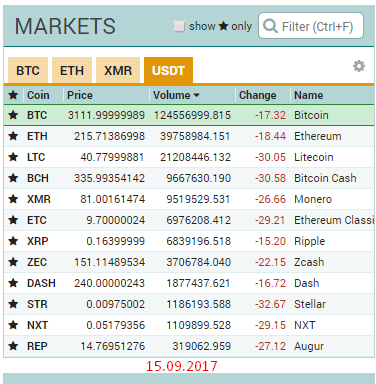376x384 pixels.
Task: Toggle the favorite star for REP
Action: (13, 346)
